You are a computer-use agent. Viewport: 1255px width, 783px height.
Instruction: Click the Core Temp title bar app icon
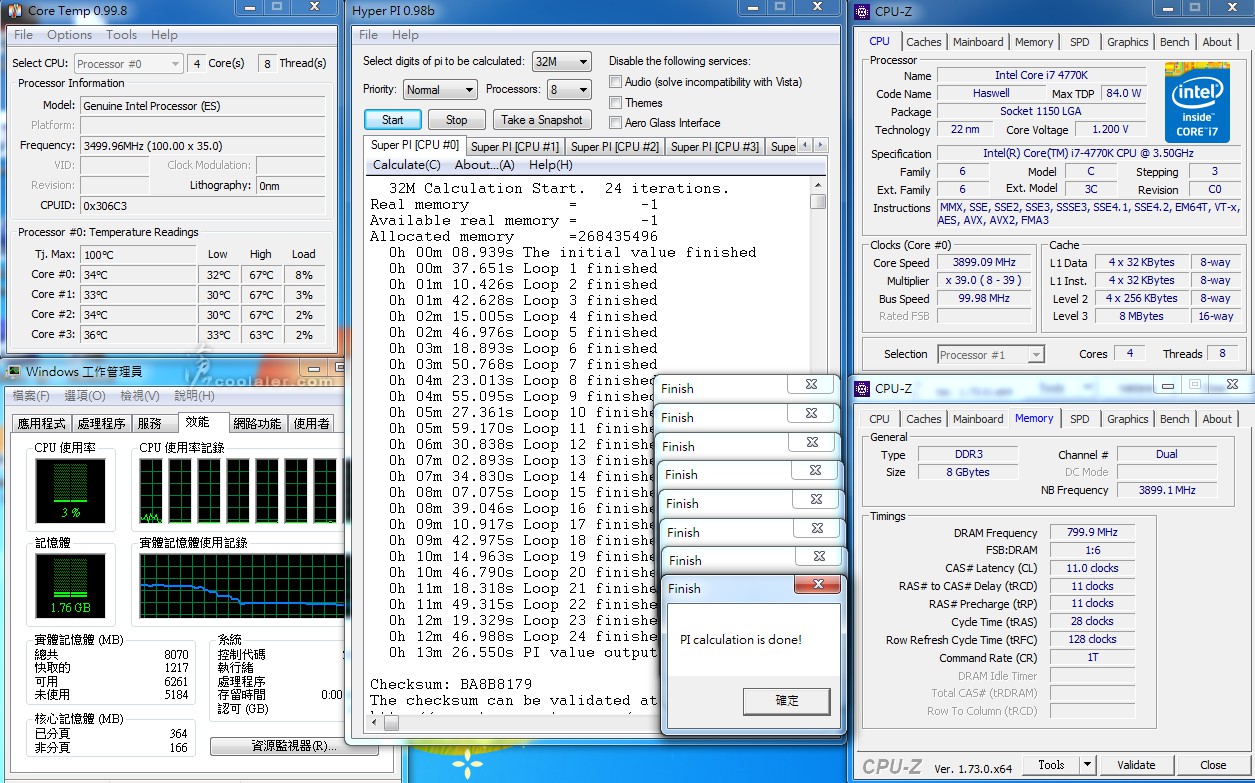pos(14,11)
